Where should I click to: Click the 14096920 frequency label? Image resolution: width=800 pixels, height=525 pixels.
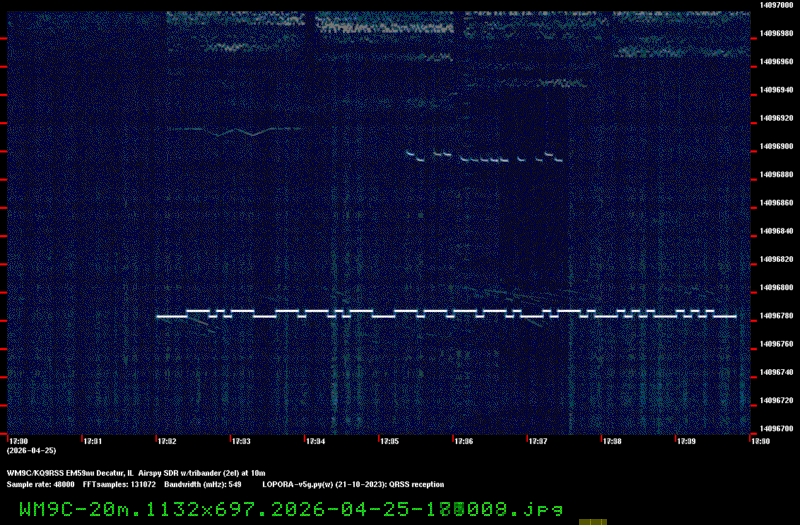(x=777, y=118)
